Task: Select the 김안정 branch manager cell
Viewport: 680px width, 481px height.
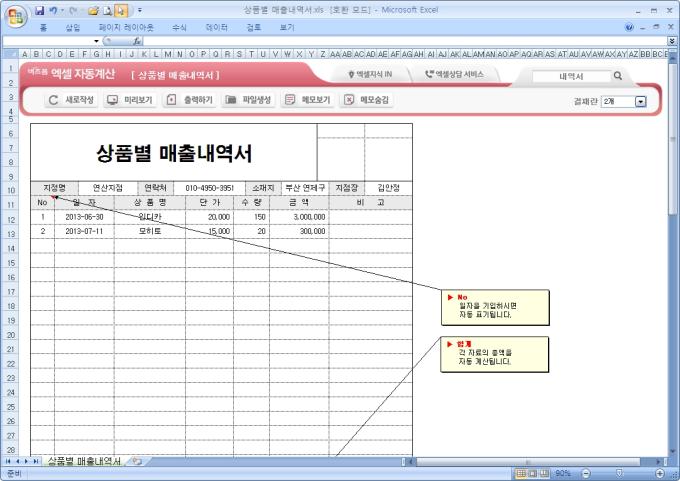Action: 389,188
